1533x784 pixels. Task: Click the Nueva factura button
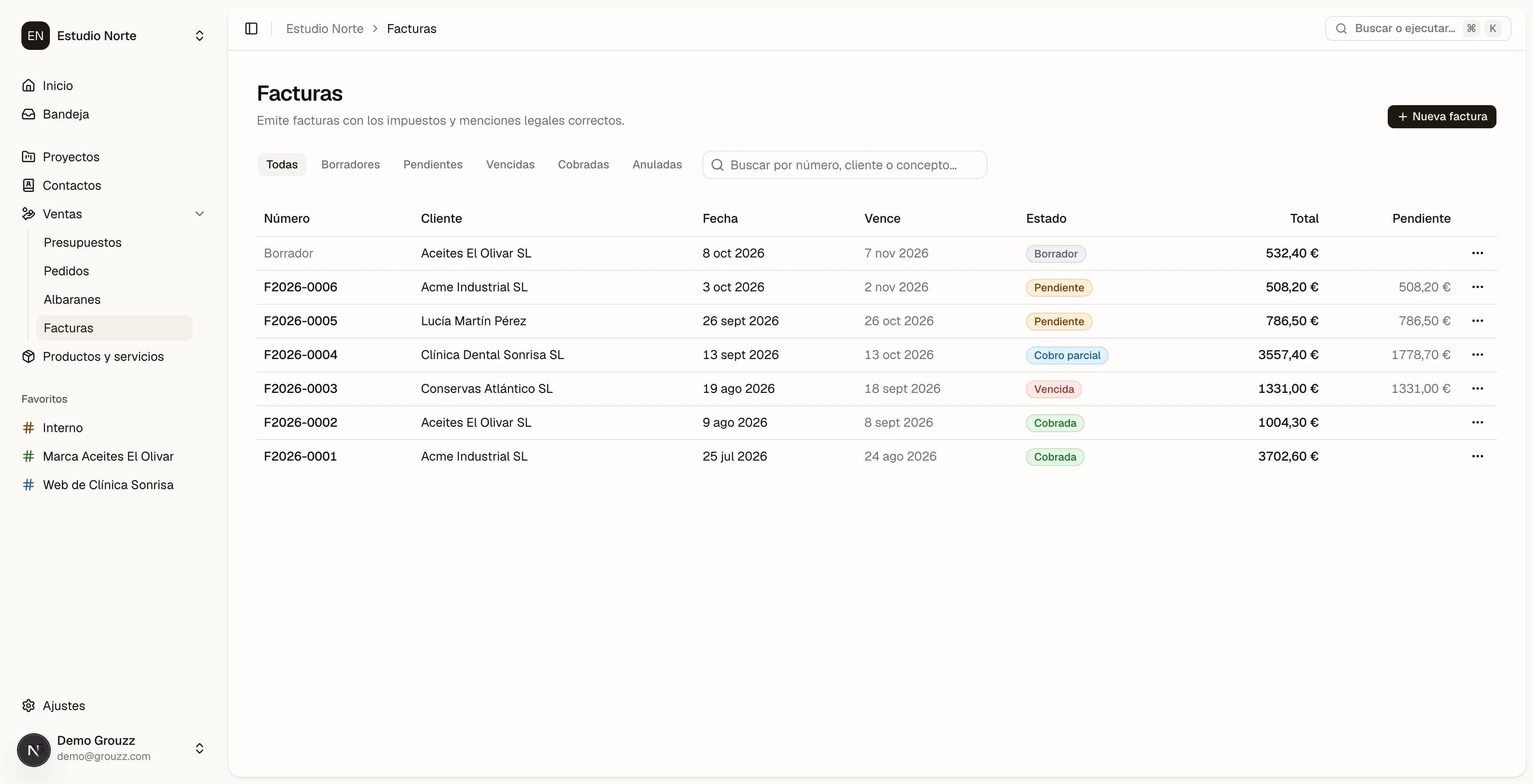coord(1441,117)
